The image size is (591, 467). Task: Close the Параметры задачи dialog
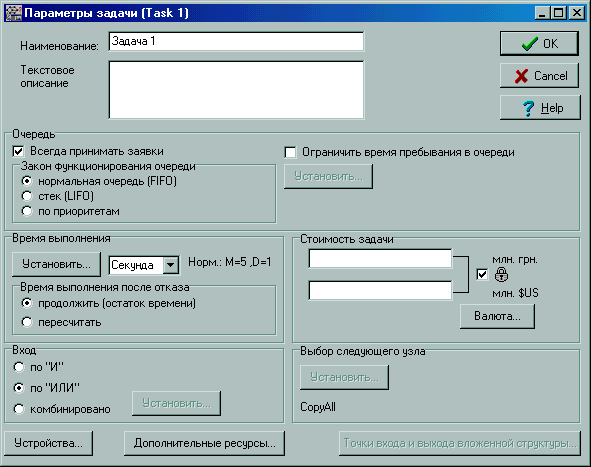577,13
